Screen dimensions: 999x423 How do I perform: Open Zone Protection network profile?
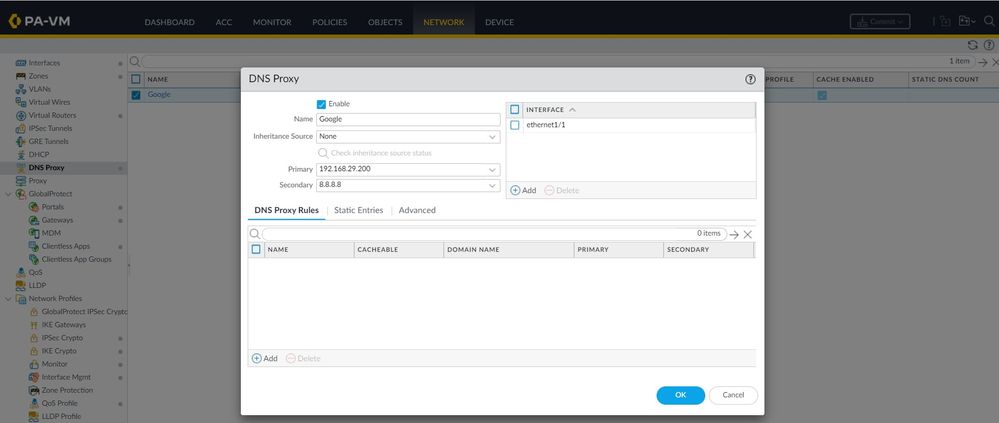tap(67, 390)
